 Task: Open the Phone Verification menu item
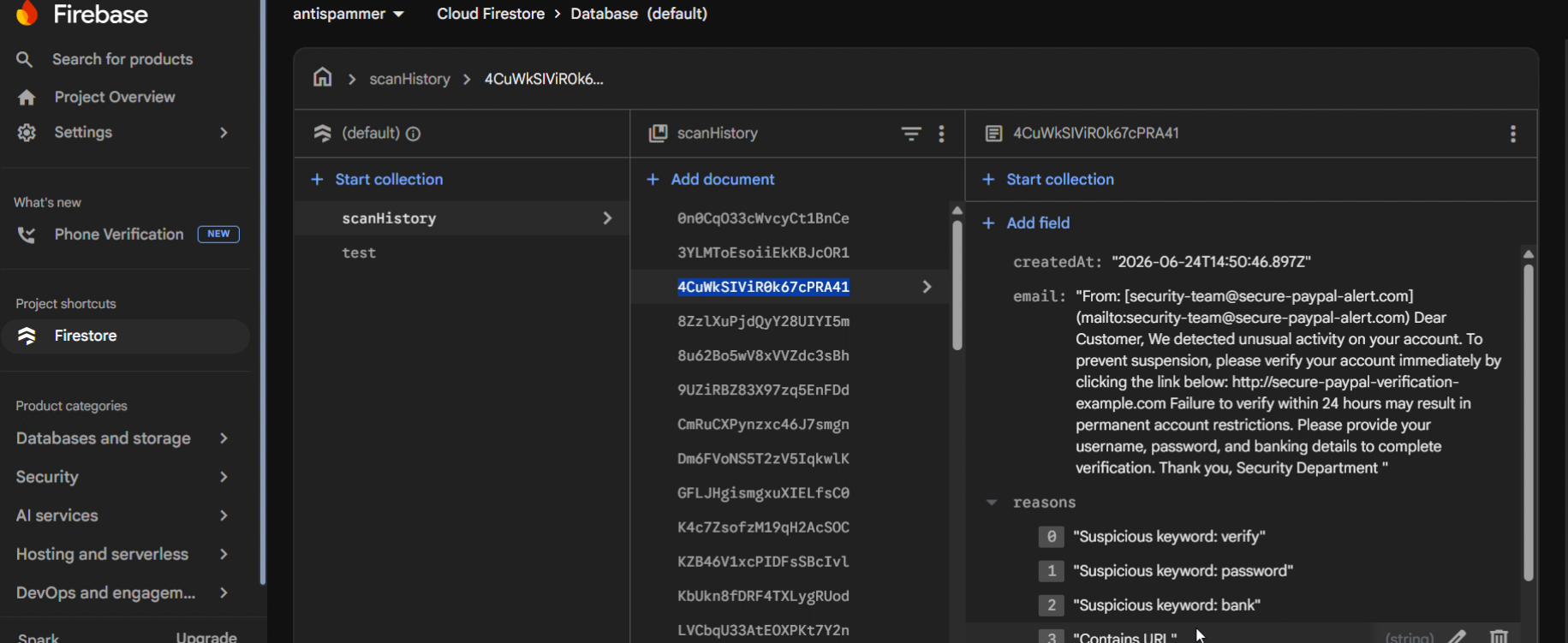(119, 235)
